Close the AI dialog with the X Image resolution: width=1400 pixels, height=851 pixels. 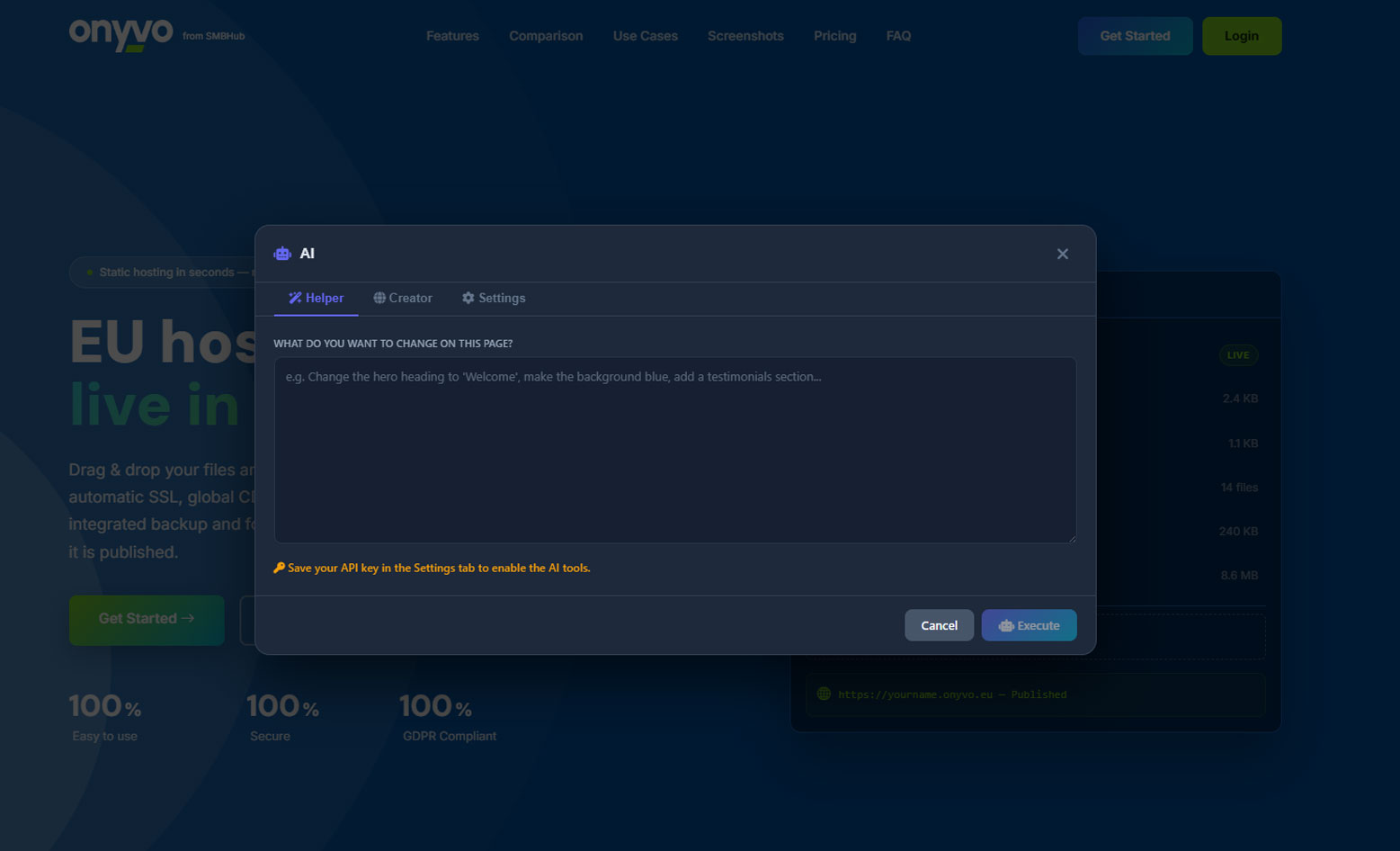pos(1063,254)
